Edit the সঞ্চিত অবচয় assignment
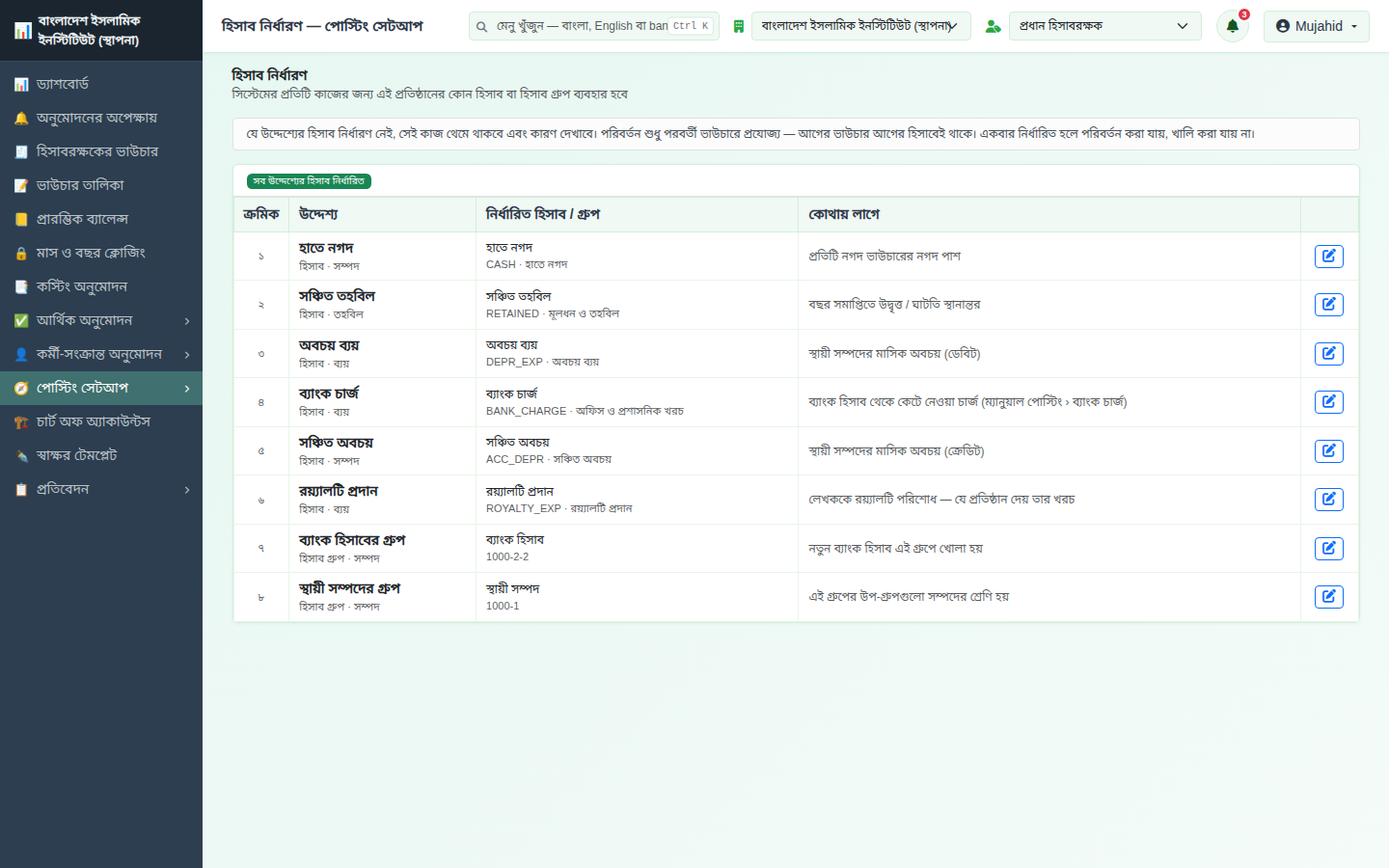The image size is (1389, 868). coord(1328,450)
